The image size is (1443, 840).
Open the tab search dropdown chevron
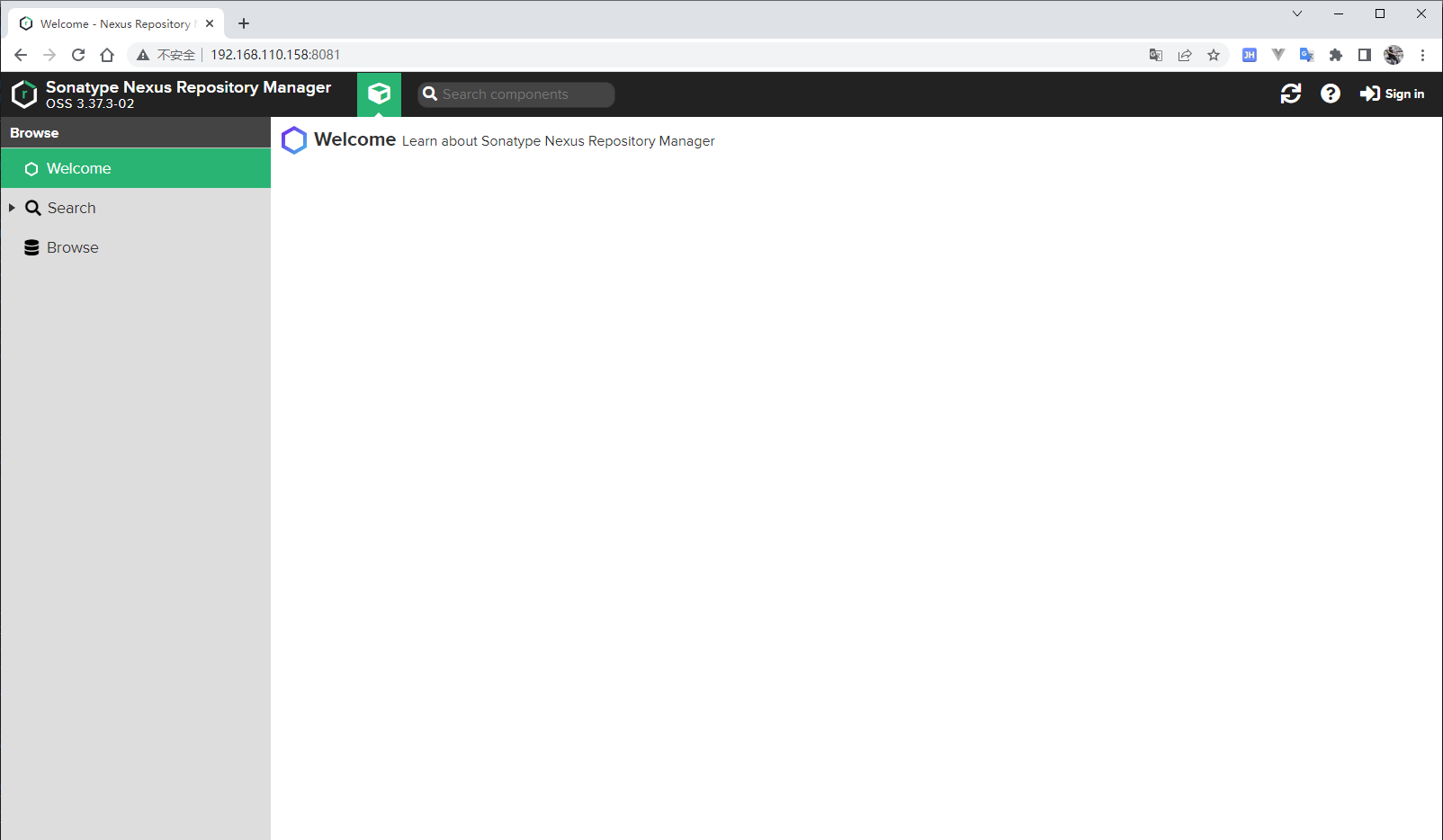1297,13
